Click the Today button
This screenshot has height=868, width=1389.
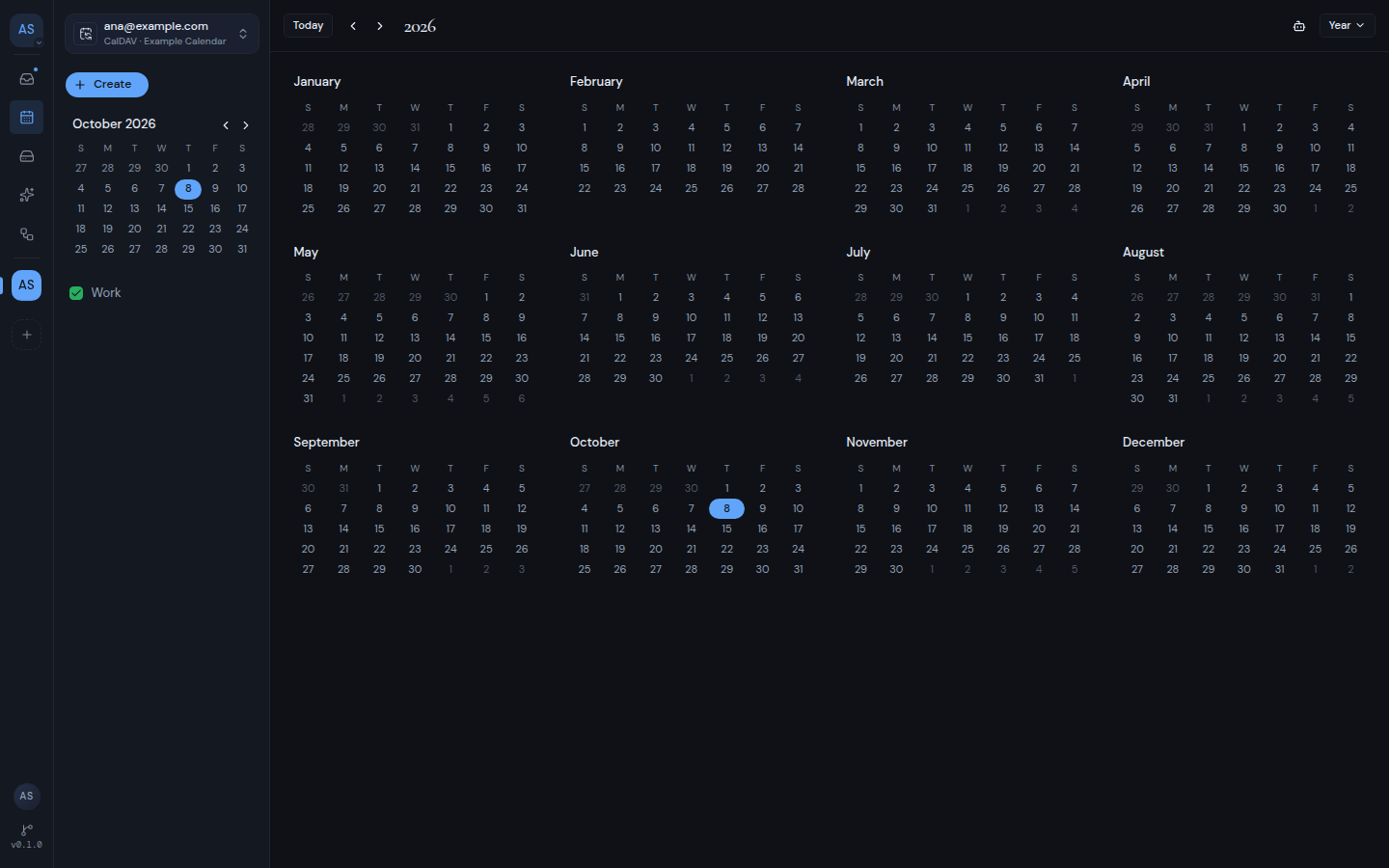coord(309,26)
